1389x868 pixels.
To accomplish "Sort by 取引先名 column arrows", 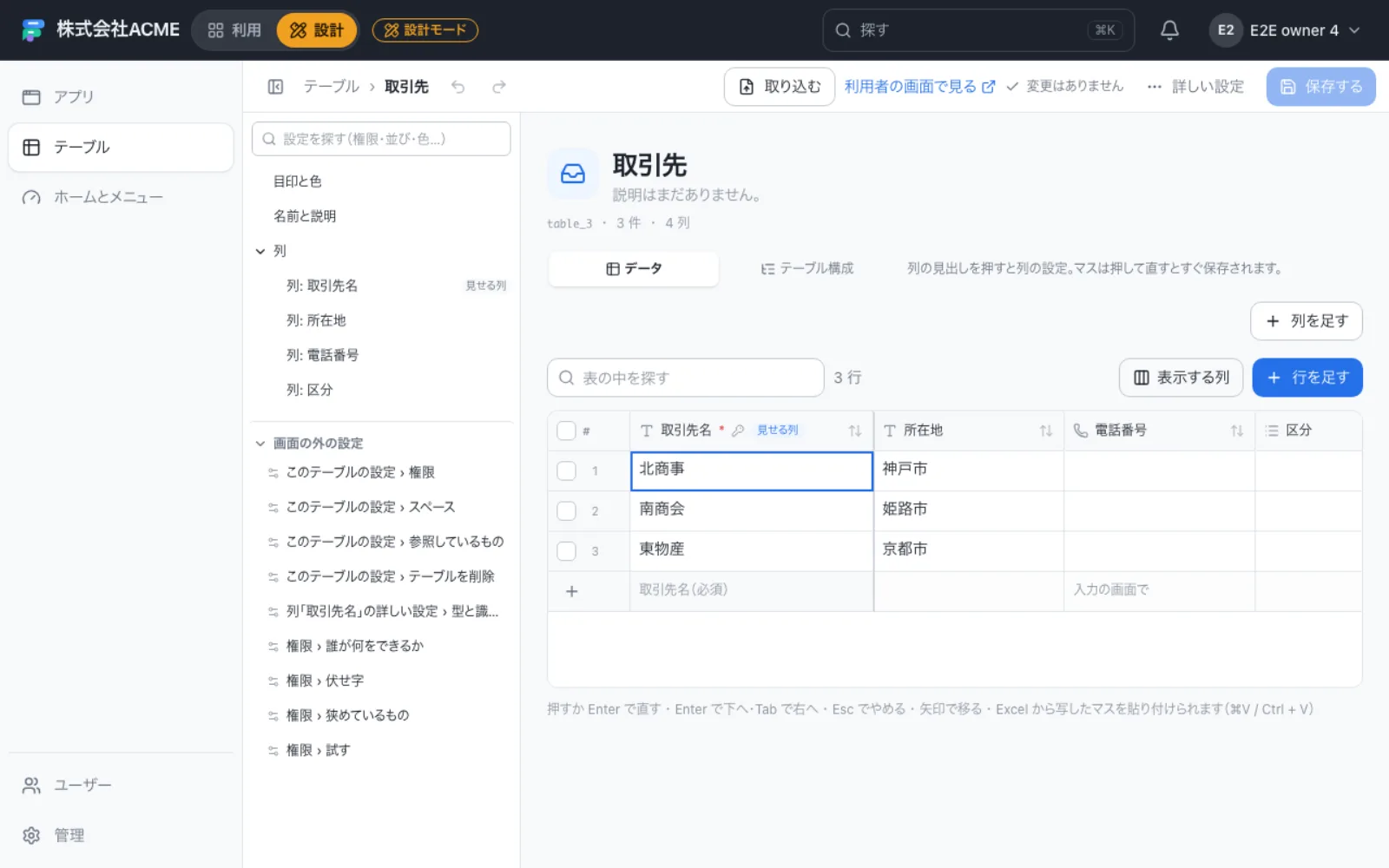I will click(855, 431).
